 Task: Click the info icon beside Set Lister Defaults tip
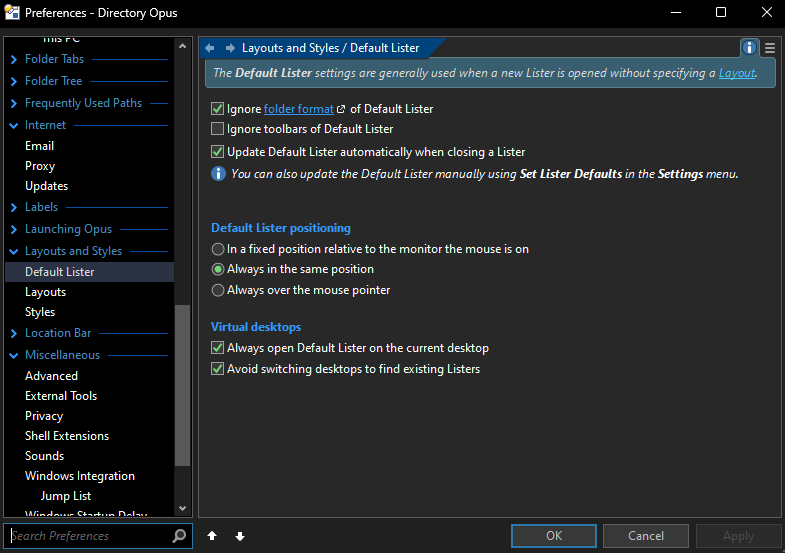point(218,174)
